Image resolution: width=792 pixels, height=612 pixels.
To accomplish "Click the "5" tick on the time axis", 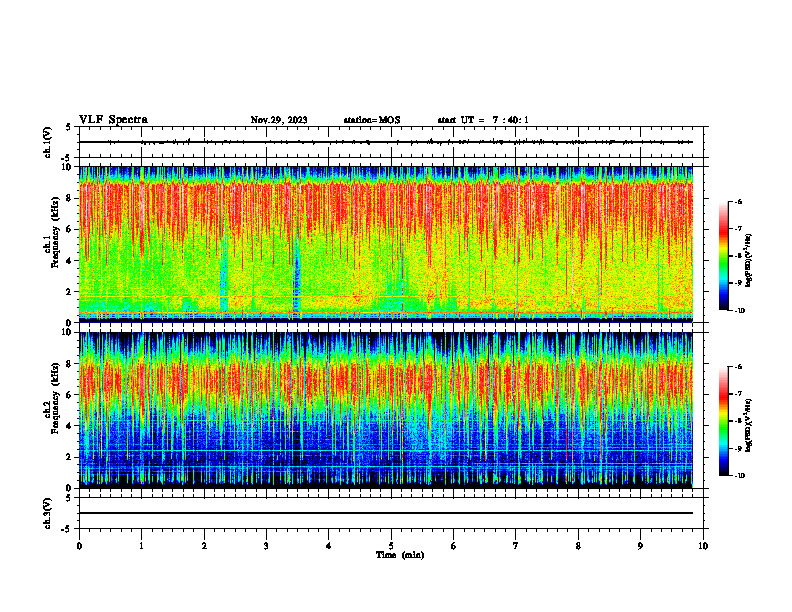I will 391,546.
